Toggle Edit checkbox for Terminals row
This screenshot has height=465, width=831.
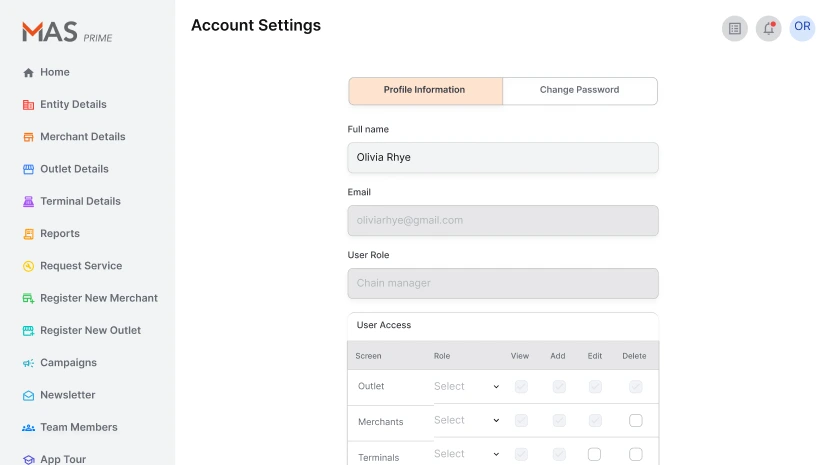tap(594, 454)
